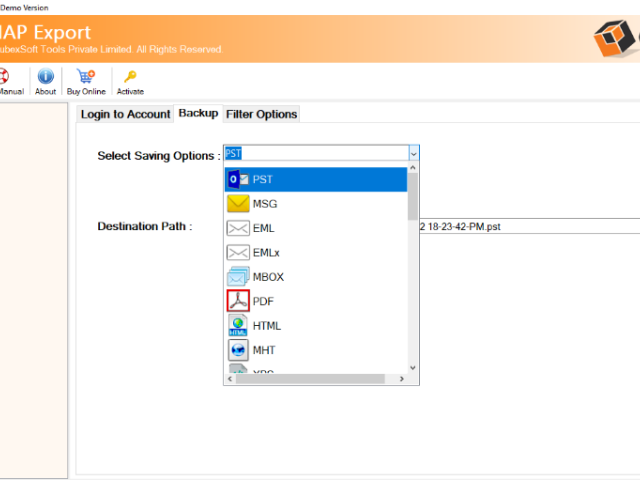
Task: Click the MHT browser icon
Action: 238,350
